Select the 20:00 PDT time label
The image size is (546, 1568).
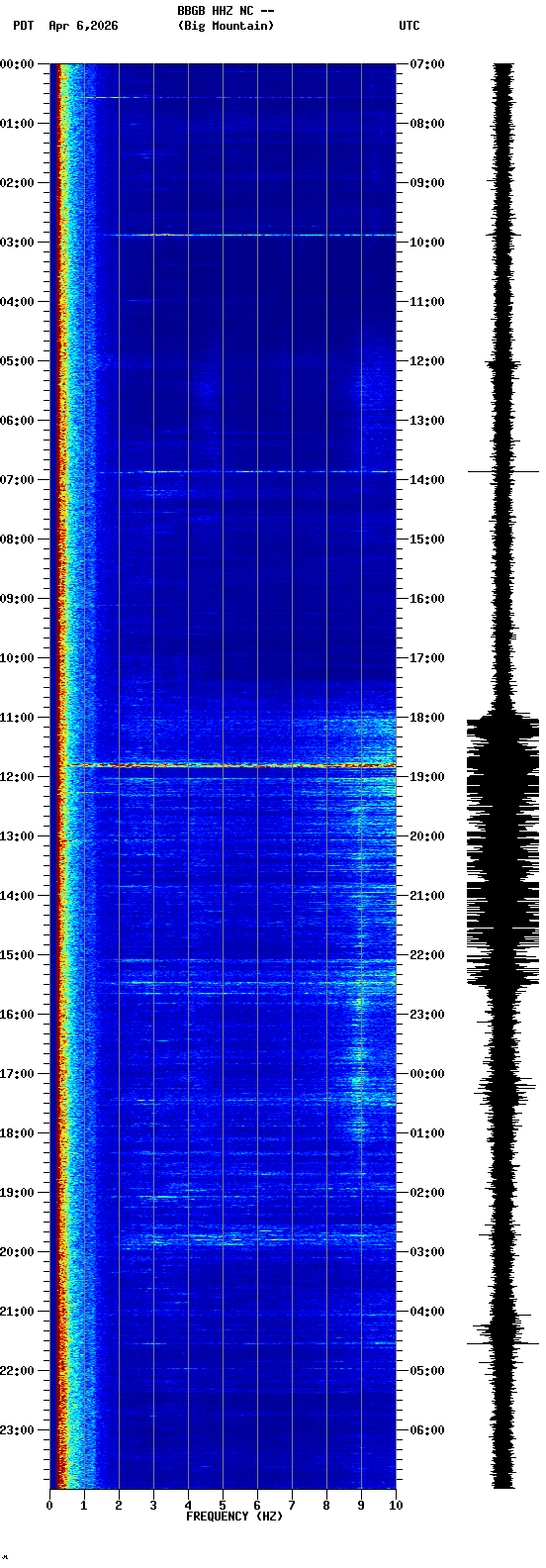click(x=17, y=1252)
